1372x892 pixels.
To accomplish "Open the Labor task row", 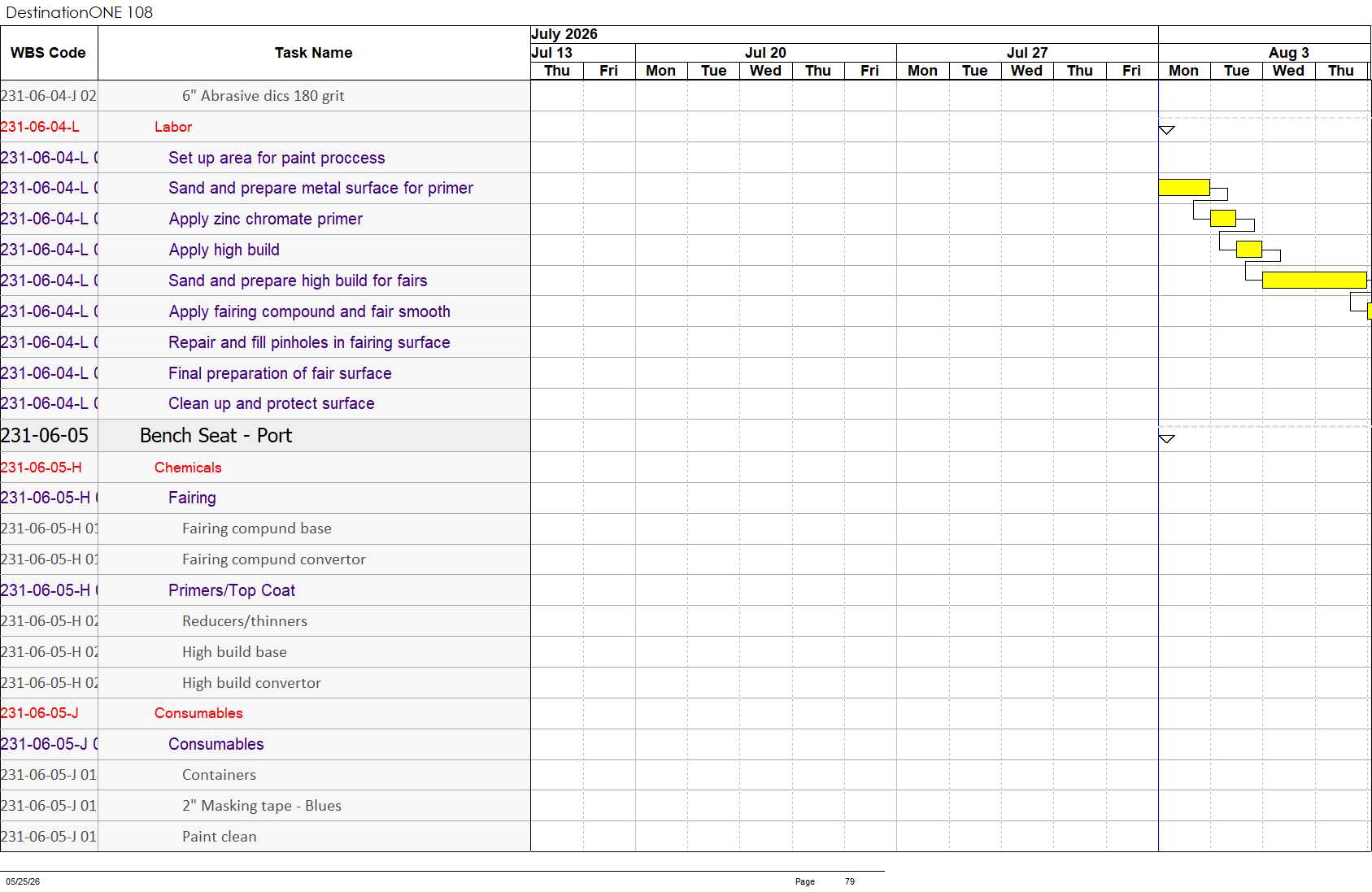I will click(265, 127).
